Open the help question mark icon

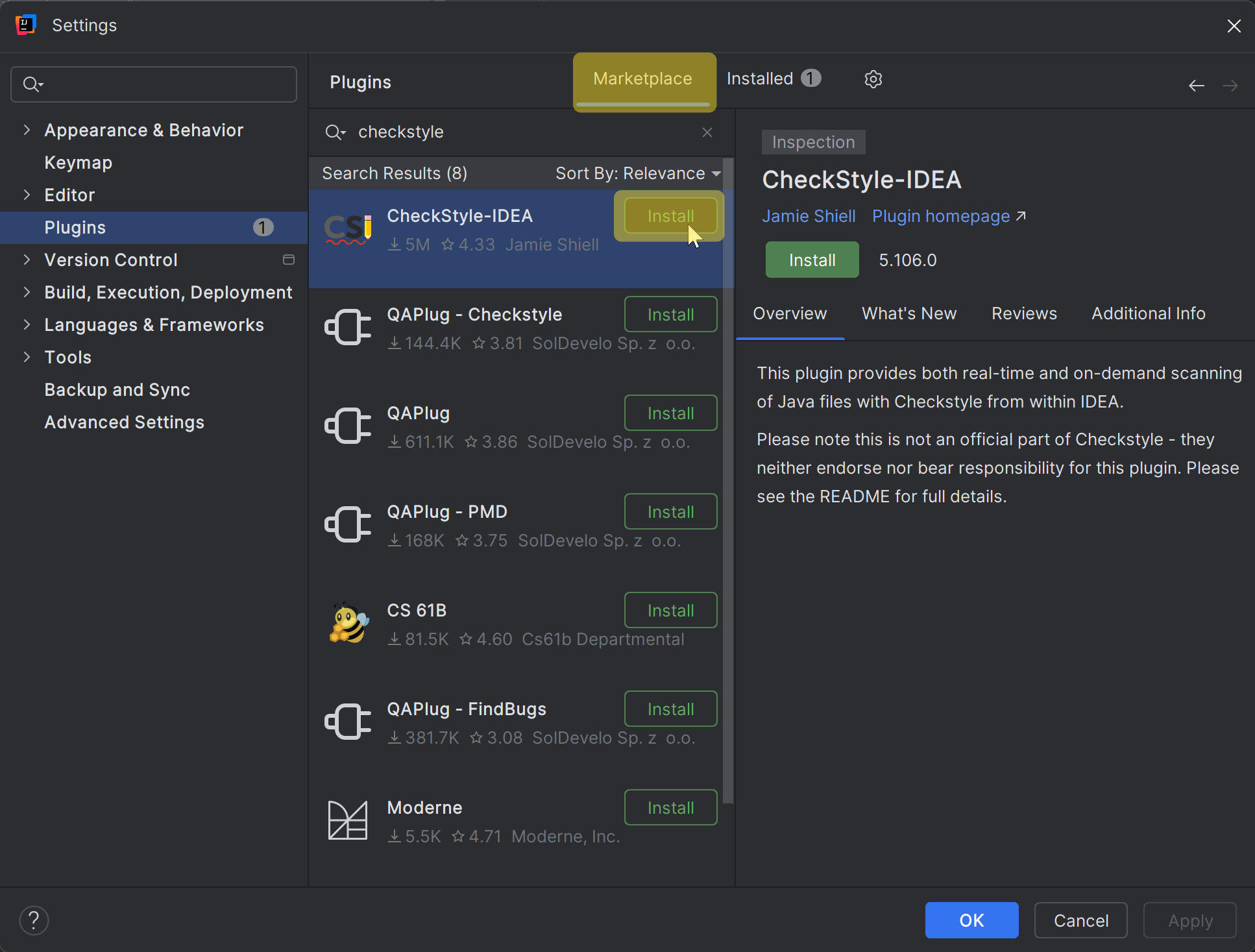(x=34, y=920)
